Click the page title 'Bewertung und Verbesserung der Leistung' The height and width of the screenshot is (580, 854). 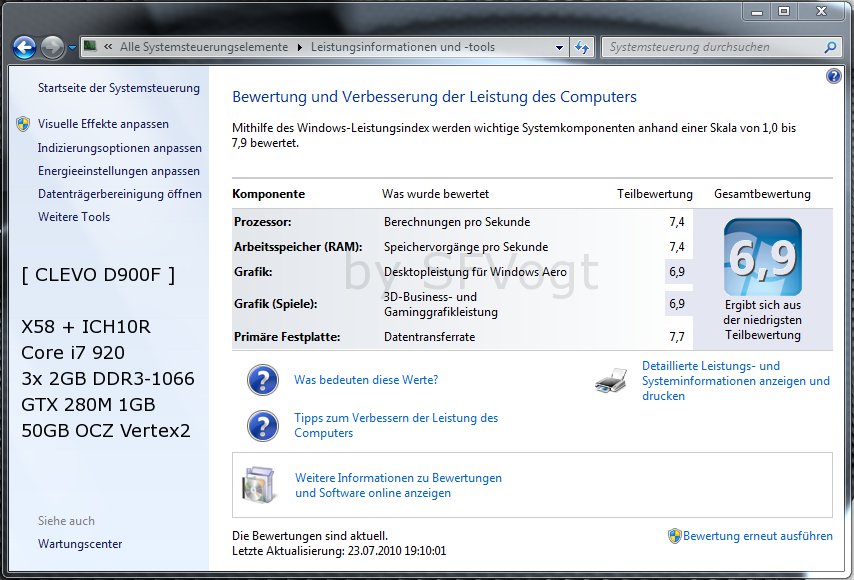point(434,97)
